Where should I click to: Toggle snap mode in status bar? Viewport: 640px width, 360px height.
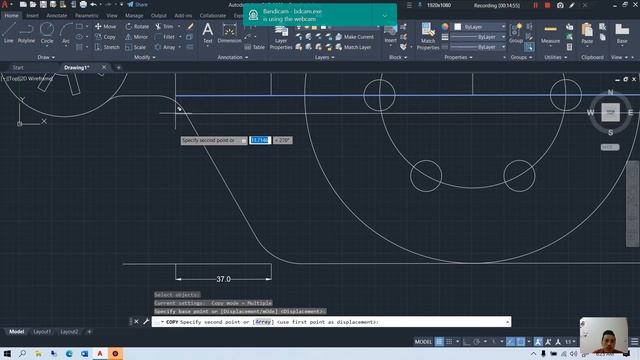click(x=449, y=342)
